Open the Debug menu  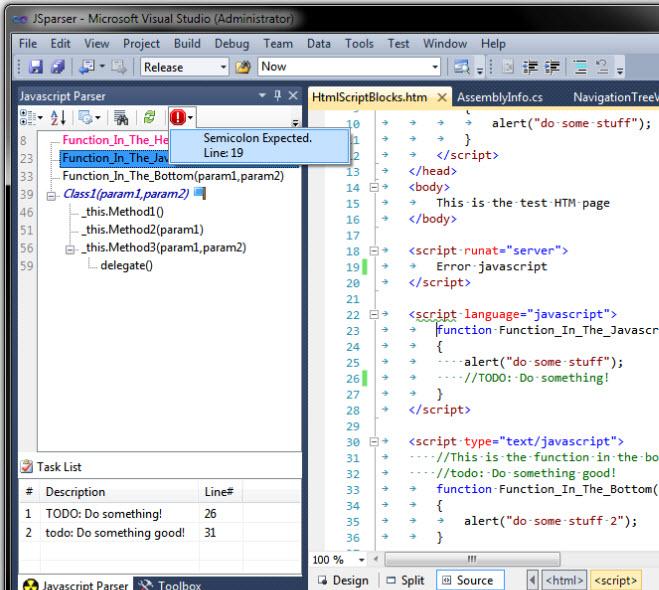231,43
